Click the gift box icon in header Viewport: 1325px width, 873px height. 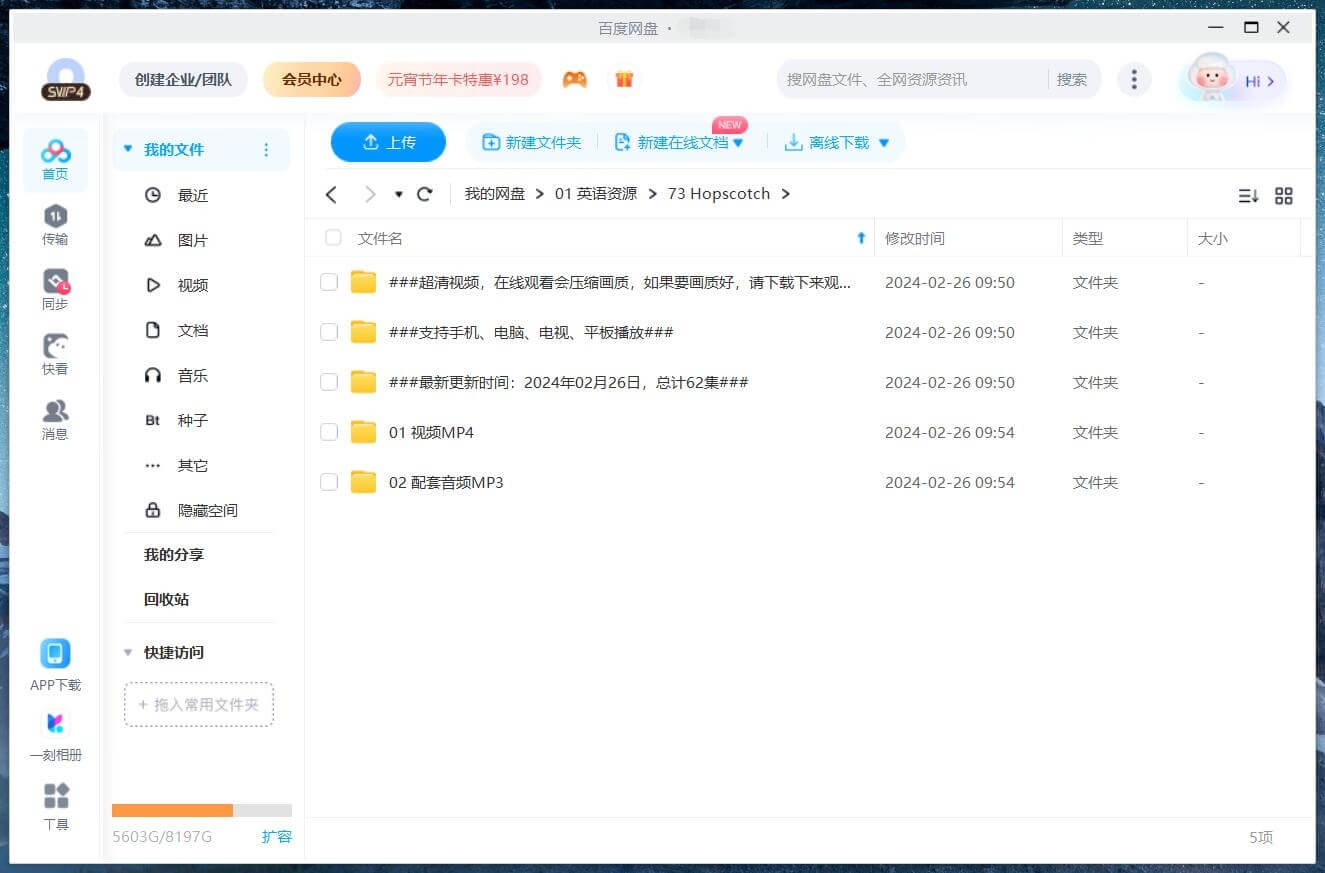(624, 80)
